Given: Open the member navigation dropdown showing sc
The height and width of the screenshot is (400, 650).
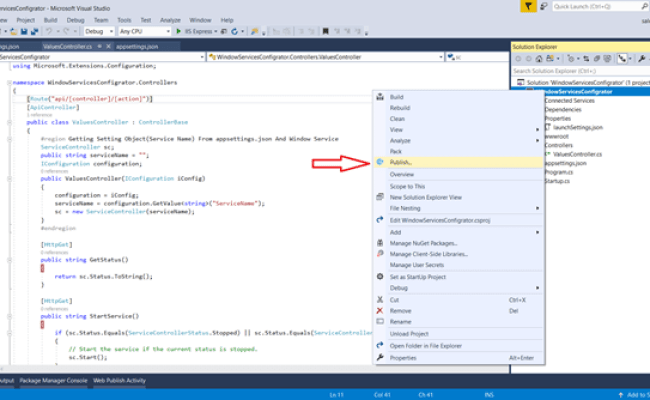Looking at the screenshot, I should click(478, 57).
